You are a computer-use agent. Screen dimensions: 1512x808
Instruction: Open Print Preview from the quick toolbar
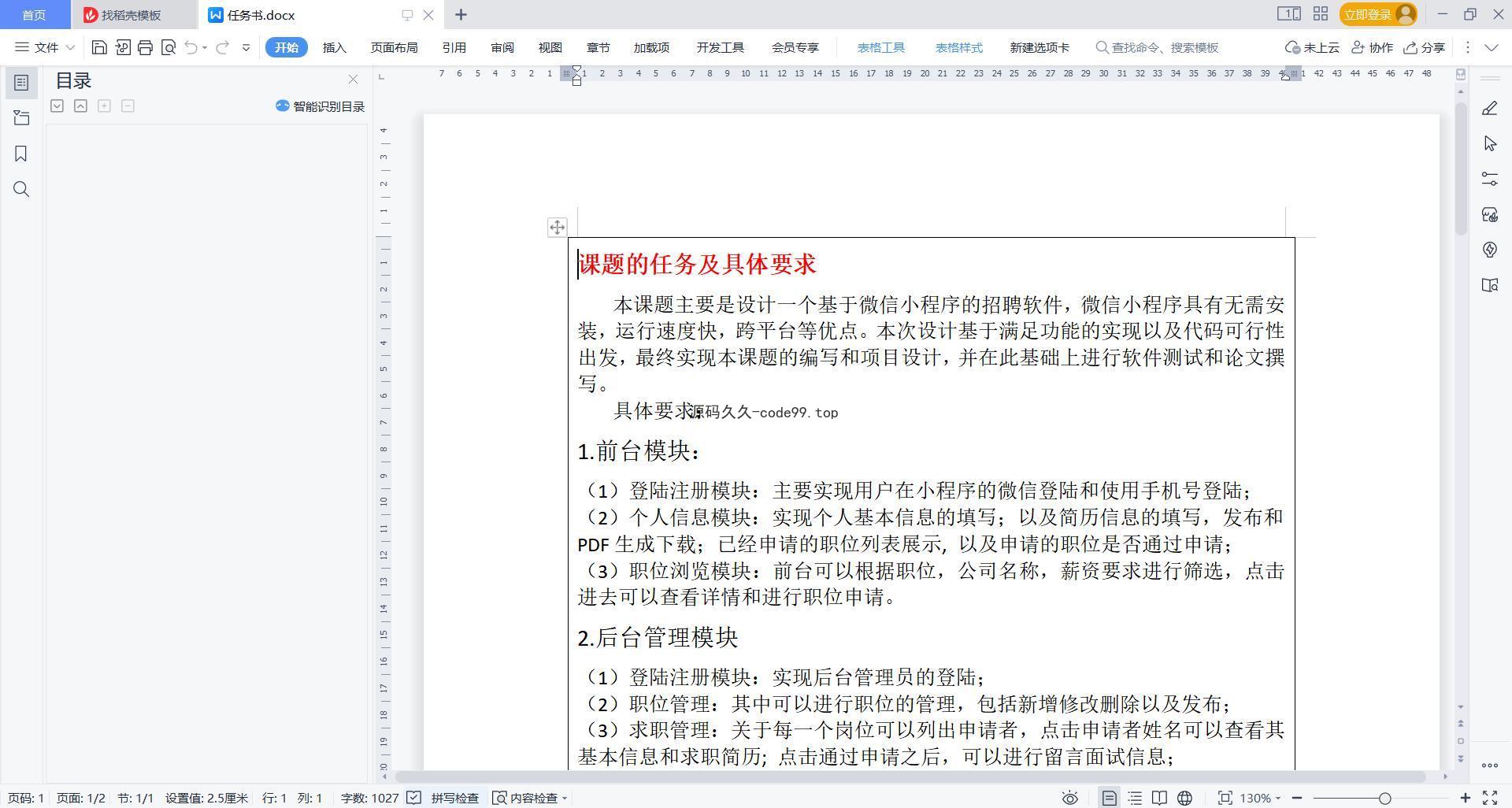168,47
